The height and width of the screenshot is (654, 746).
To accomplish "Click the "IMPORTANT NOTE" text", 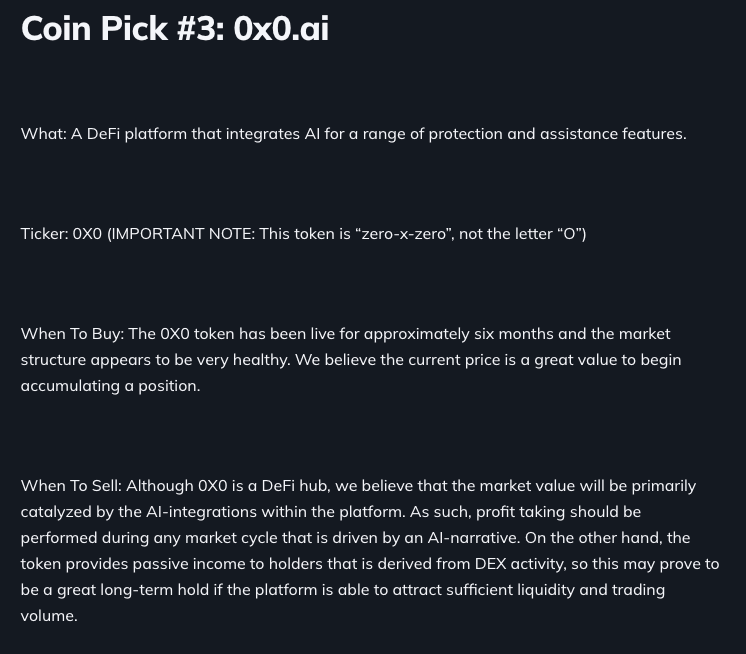I will pyautogui.click(x=183, y=234).
